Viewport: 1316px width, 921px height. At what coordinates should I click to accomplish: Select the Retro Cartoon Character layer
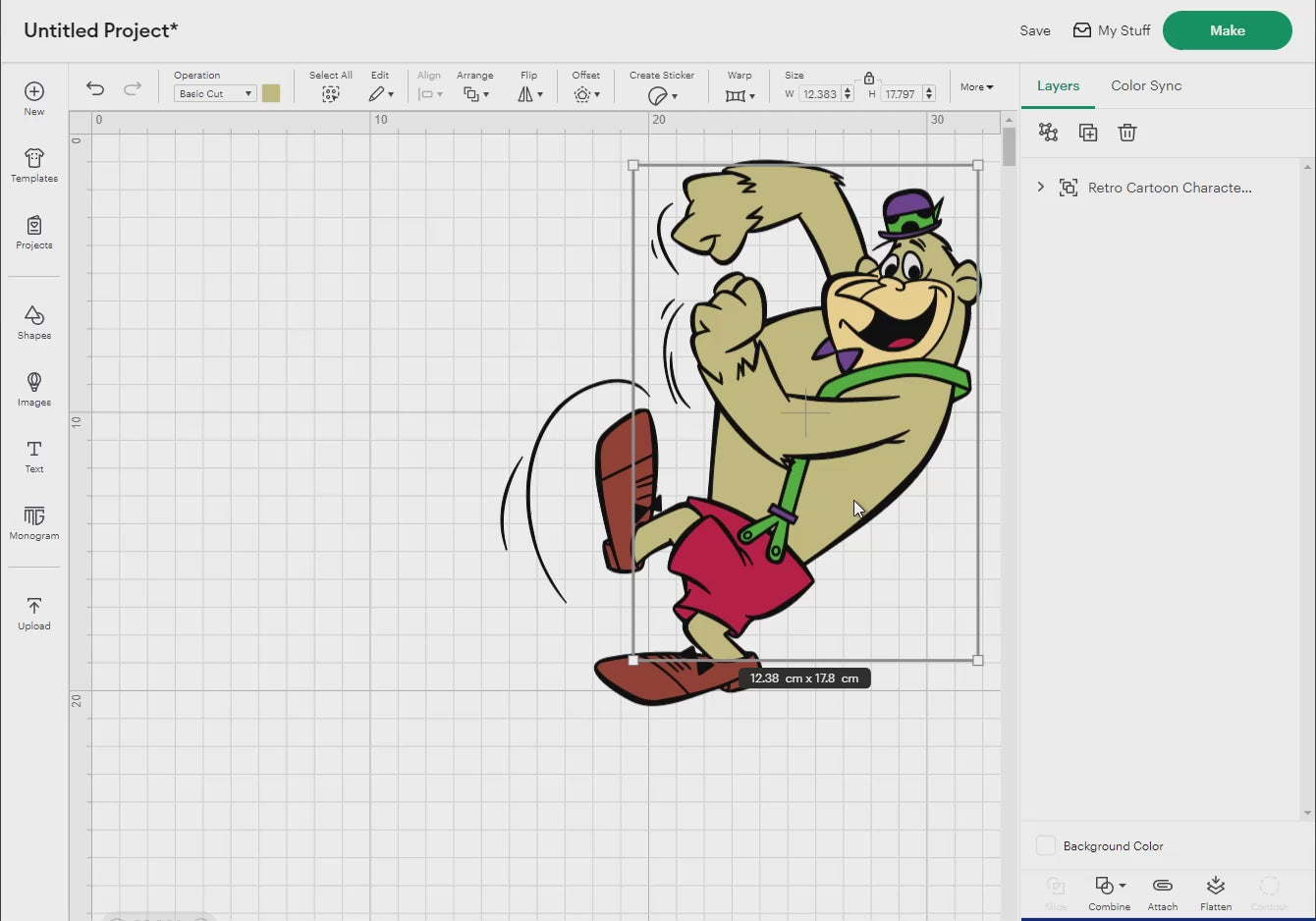click(x=1170, y=188)
